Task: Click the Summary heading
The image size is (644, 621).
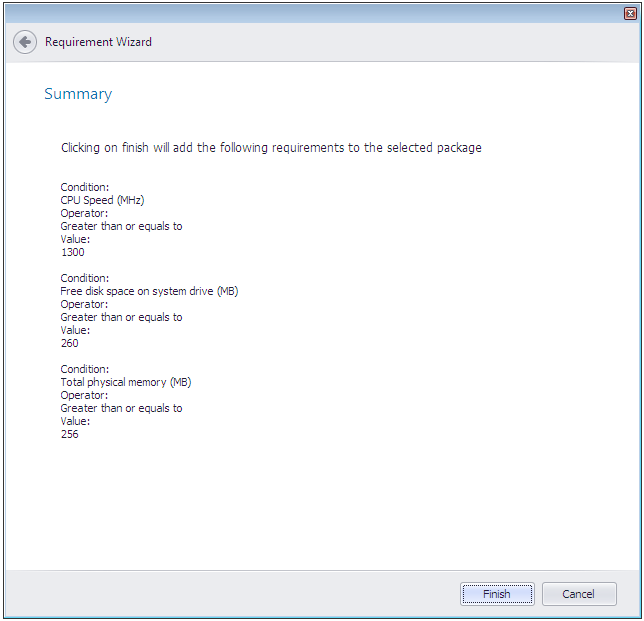Action: [x=78, y=94]
